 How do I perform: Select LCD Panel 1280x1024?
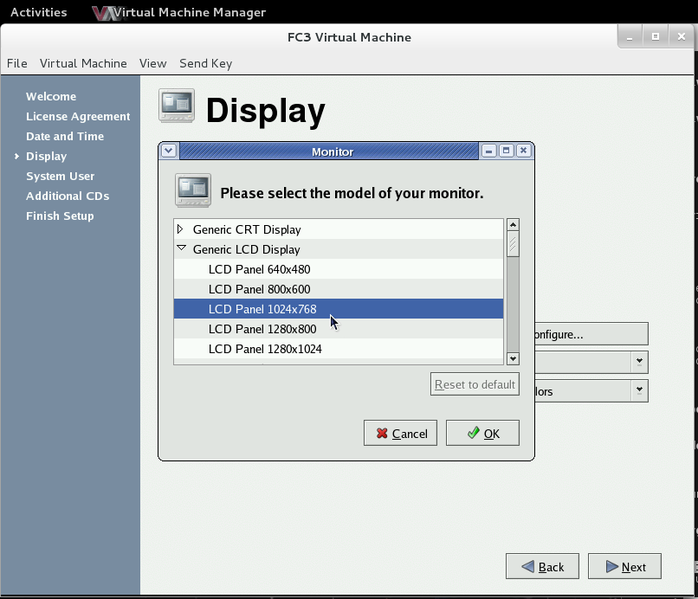(338, 349)
